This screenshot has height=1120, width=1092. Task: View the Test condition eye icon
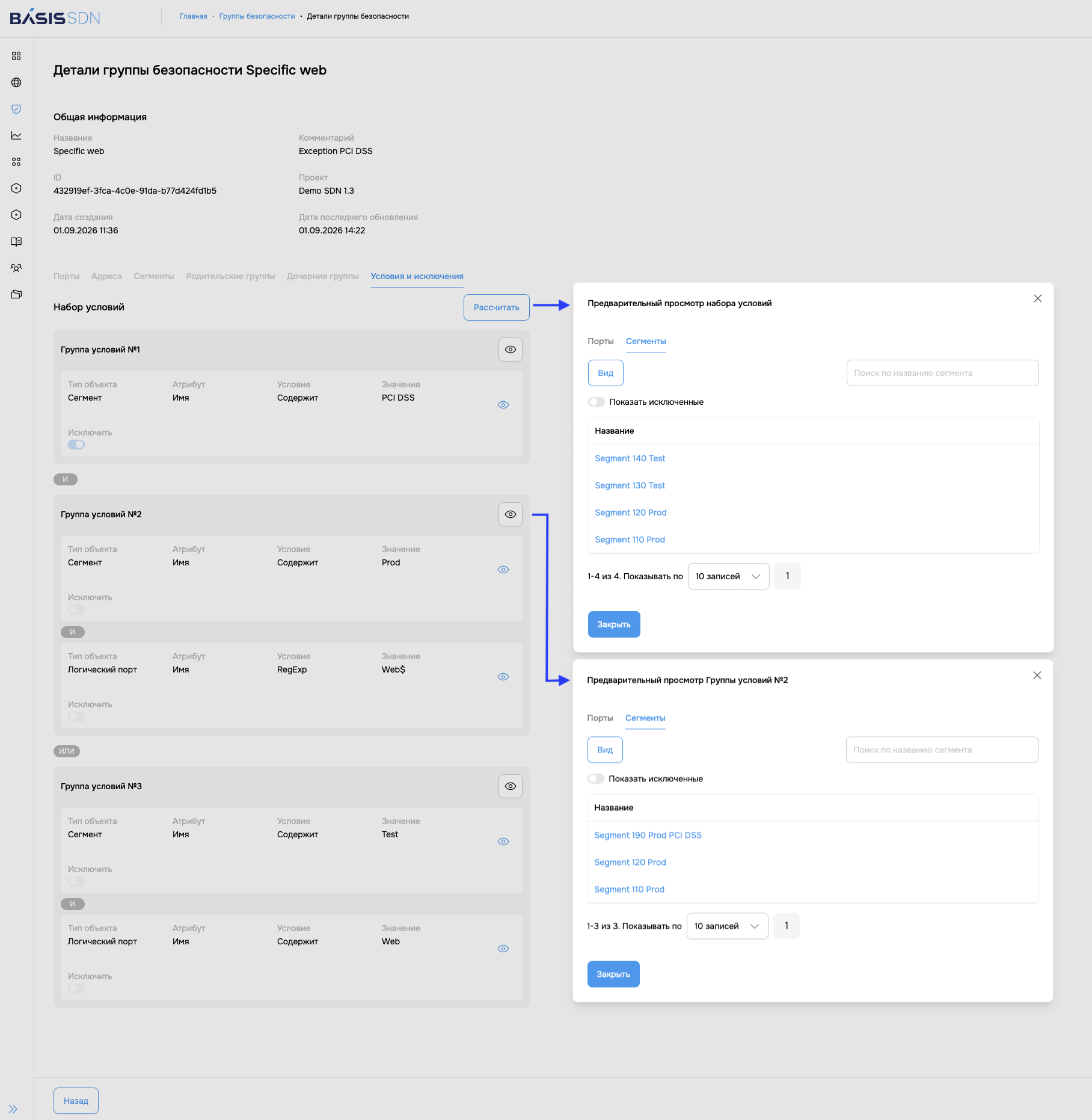click(x=503, y=842)
